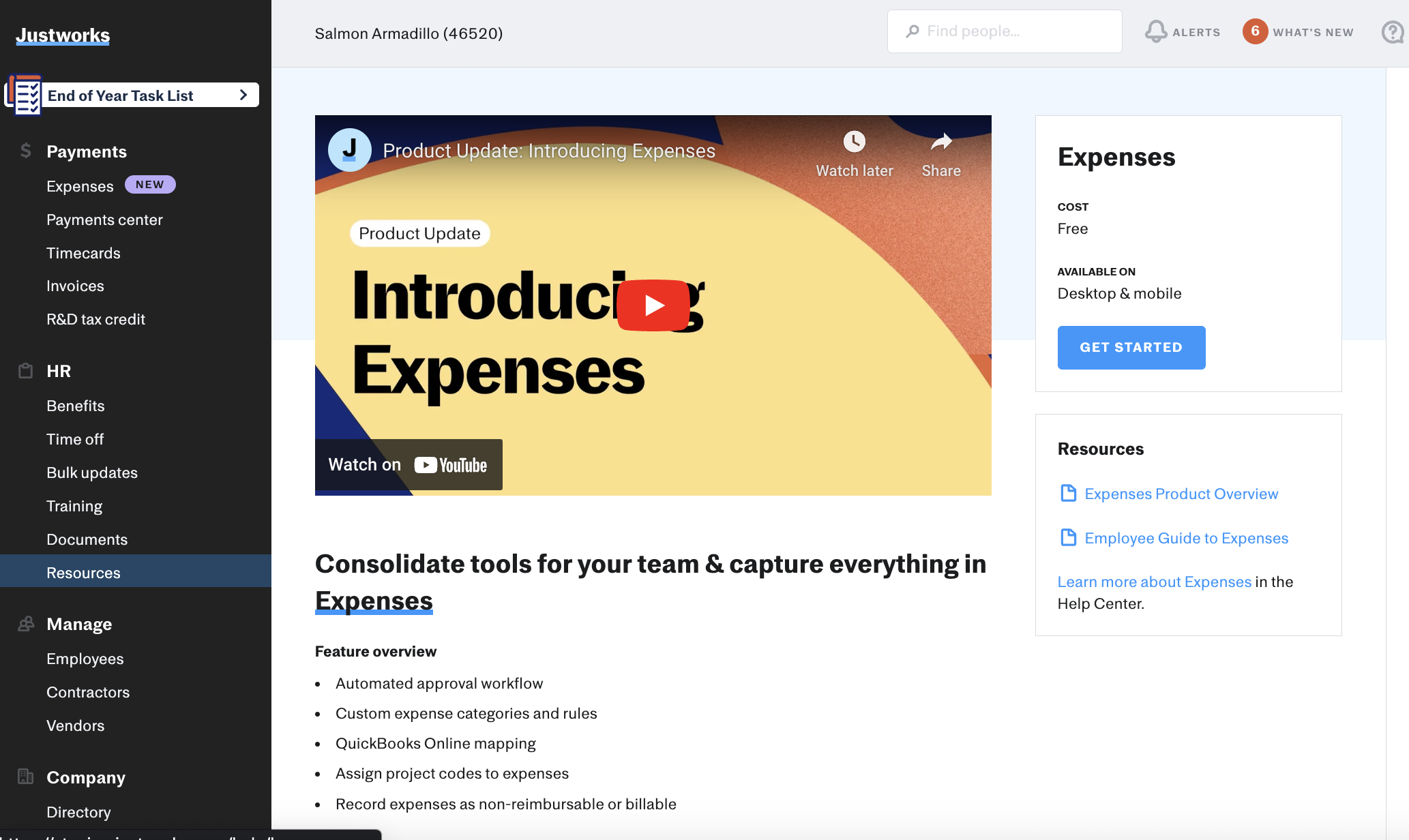The image size is (1409, 840).
Task: Expand the End of Year Task List chevron
Action: coord(243,95)
